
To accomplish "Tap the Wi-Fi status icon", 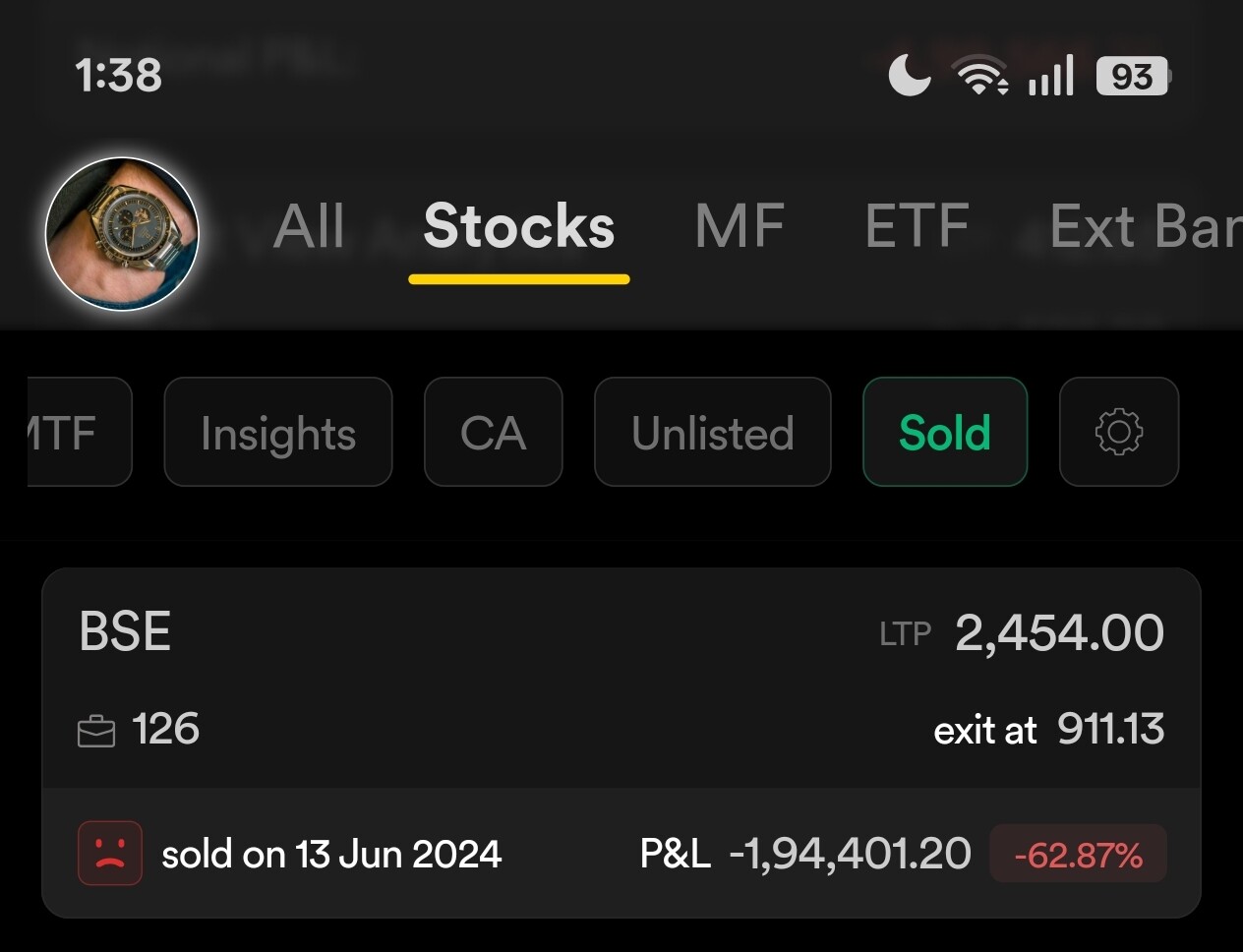I will [981, 76].
